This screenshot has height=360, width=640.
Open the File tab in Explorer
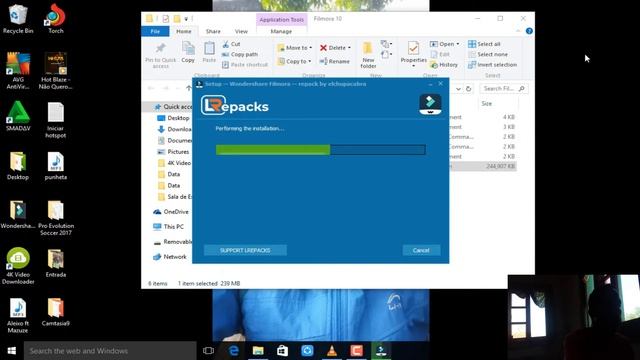[x=155, y=31]
